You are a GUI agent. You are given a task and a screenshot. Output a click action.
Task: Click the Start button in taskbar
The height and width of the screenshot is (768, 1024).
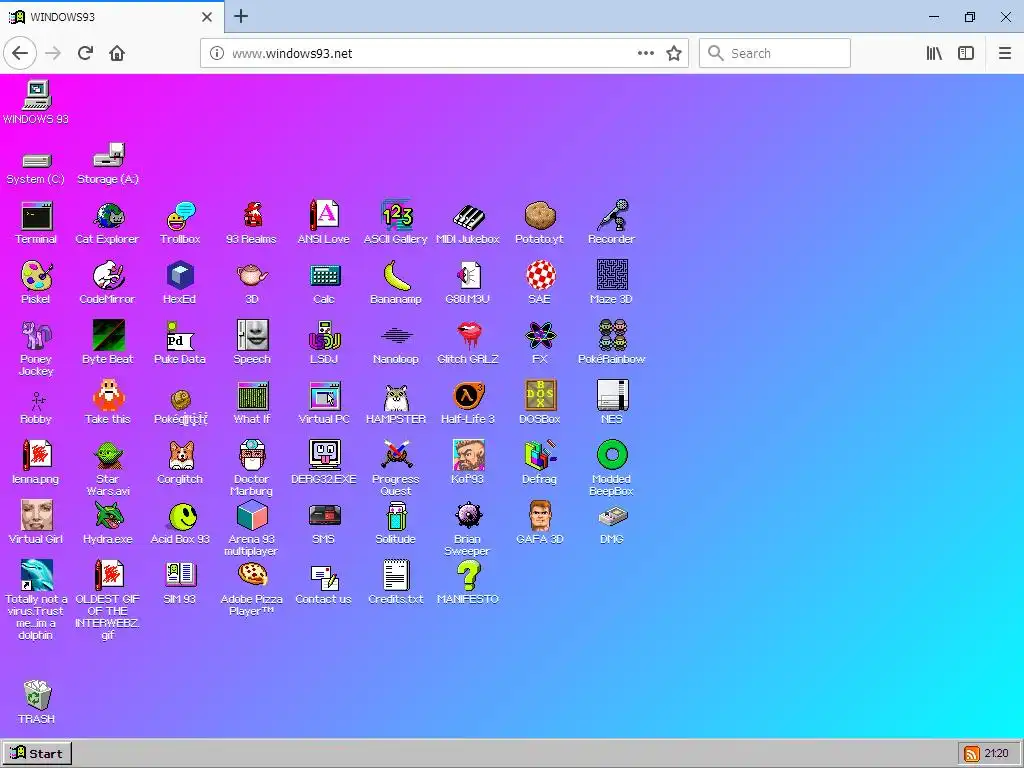pos(37,753)
